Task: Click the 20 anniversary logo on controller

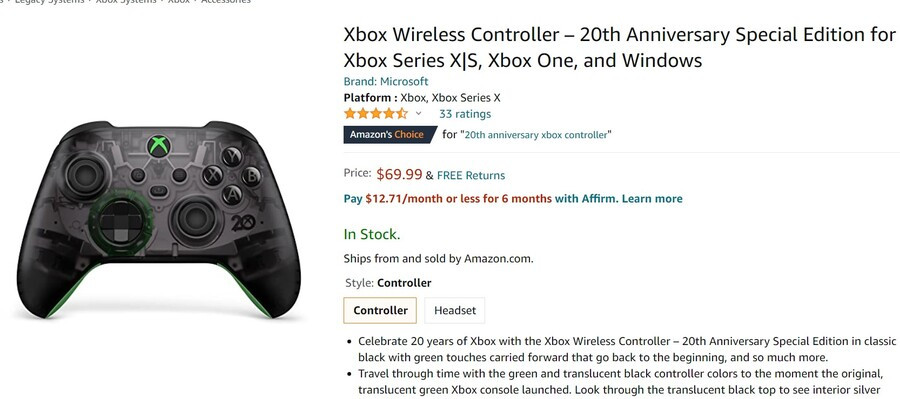Action: (243, 222)
